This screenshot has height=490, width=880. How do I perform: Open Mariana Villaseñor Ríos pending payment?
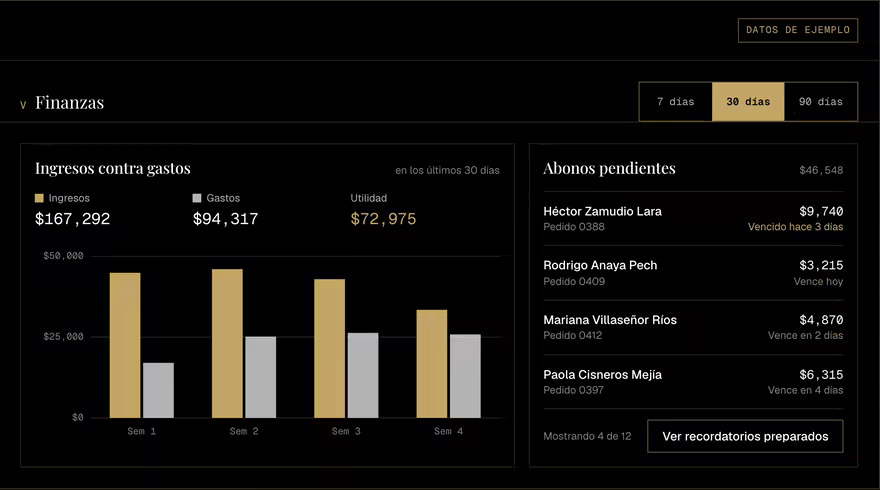[x=693, y=327]
